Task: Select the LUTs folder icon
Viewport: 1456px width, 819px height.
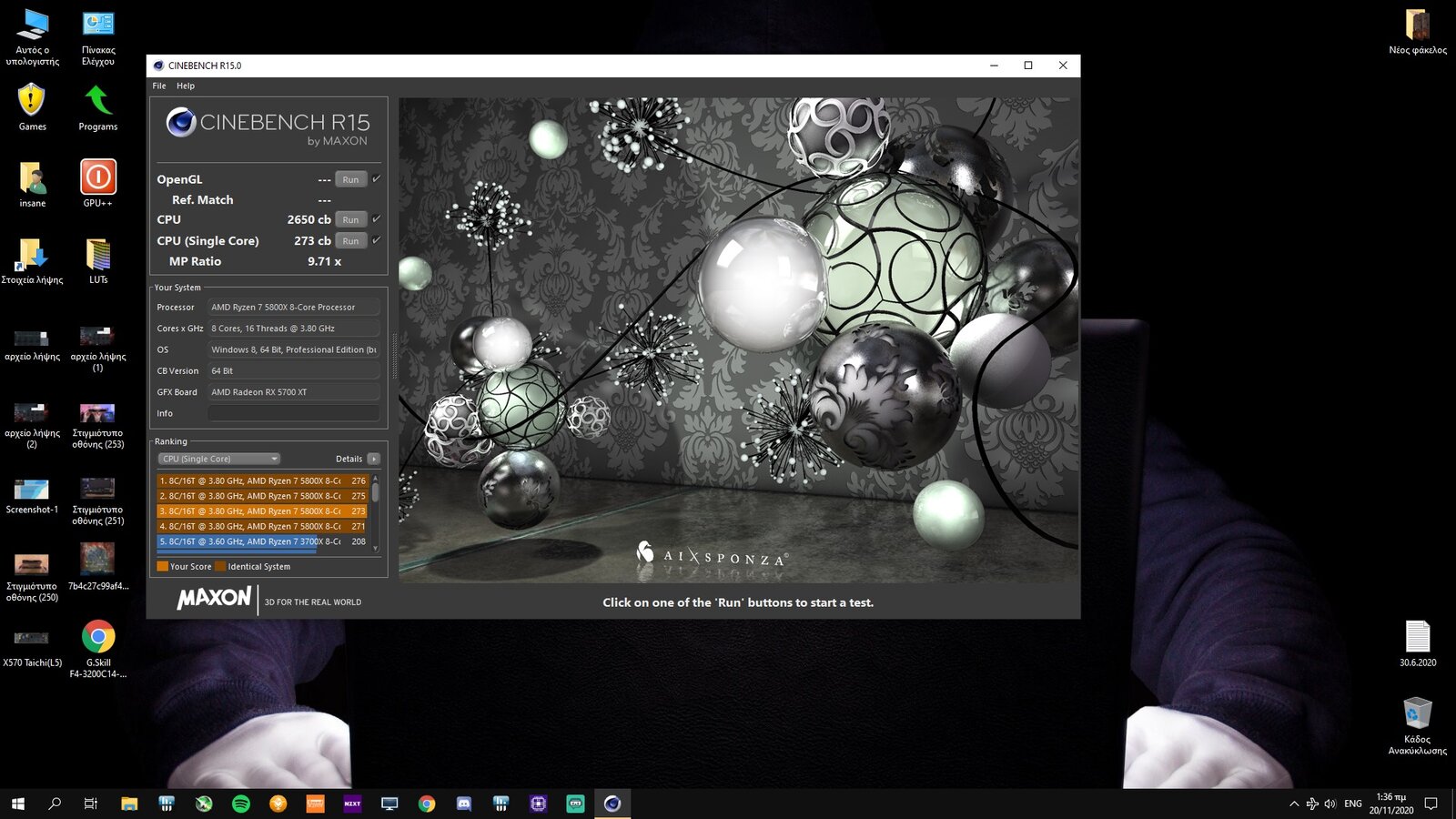Action: 98,261
